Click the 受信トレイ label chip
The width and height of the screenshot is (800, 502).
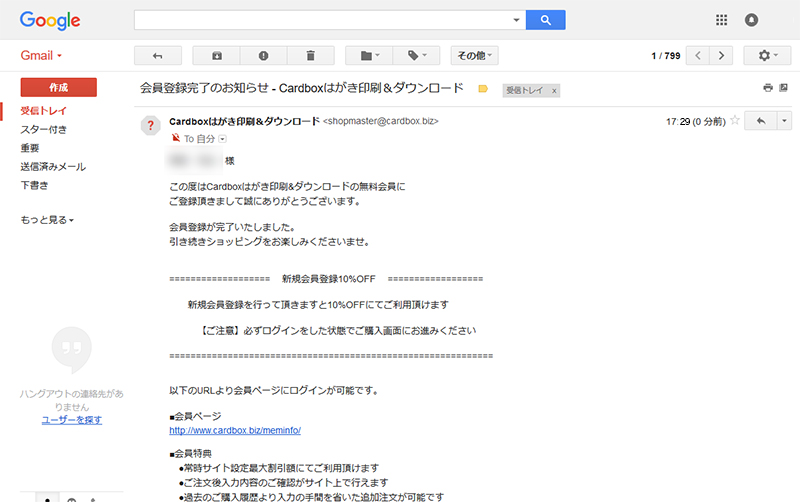click(x=524, y=90)
